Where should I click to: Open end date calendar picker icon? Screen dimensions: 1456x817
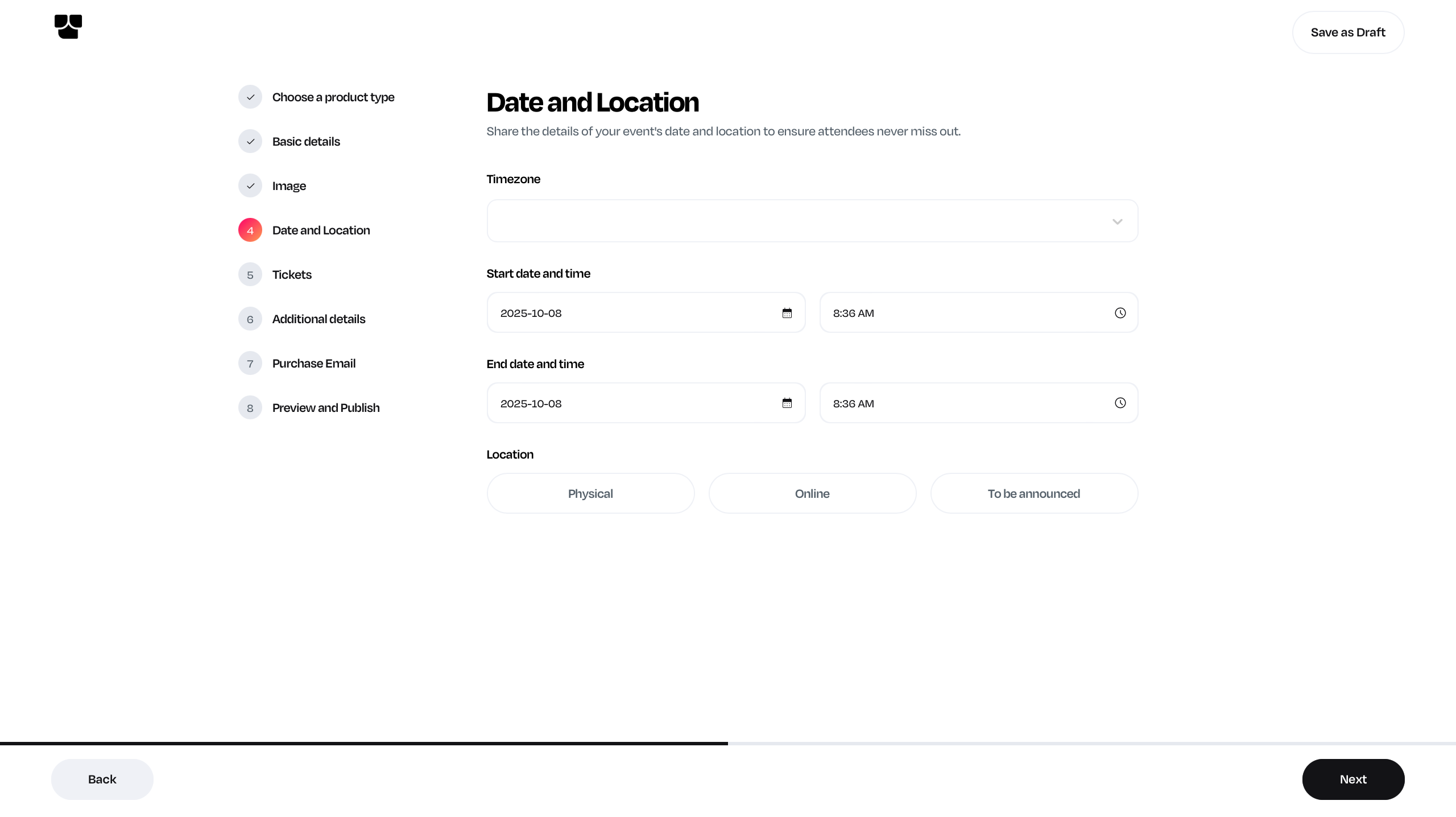pos(787,403)
